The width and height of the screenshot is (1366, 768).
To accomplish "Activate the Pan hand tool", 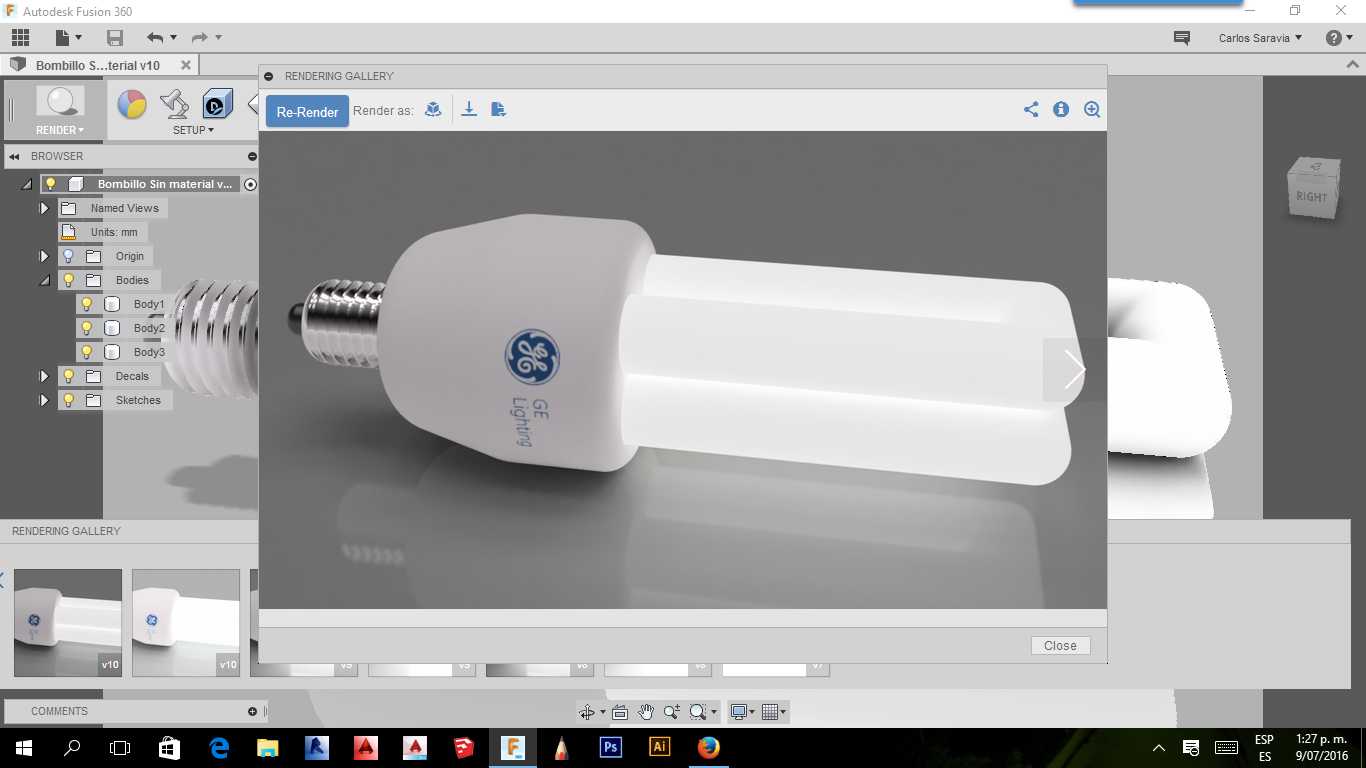I will tap(646, 712).
